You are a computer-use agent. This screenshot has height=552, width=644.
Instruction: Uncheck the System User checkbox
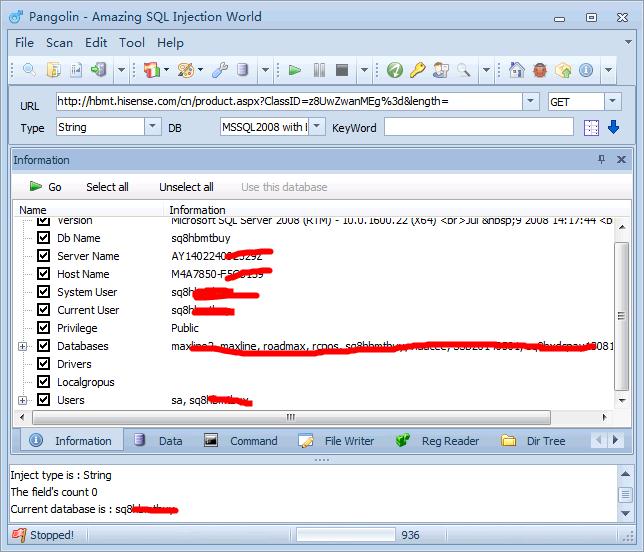44,292
